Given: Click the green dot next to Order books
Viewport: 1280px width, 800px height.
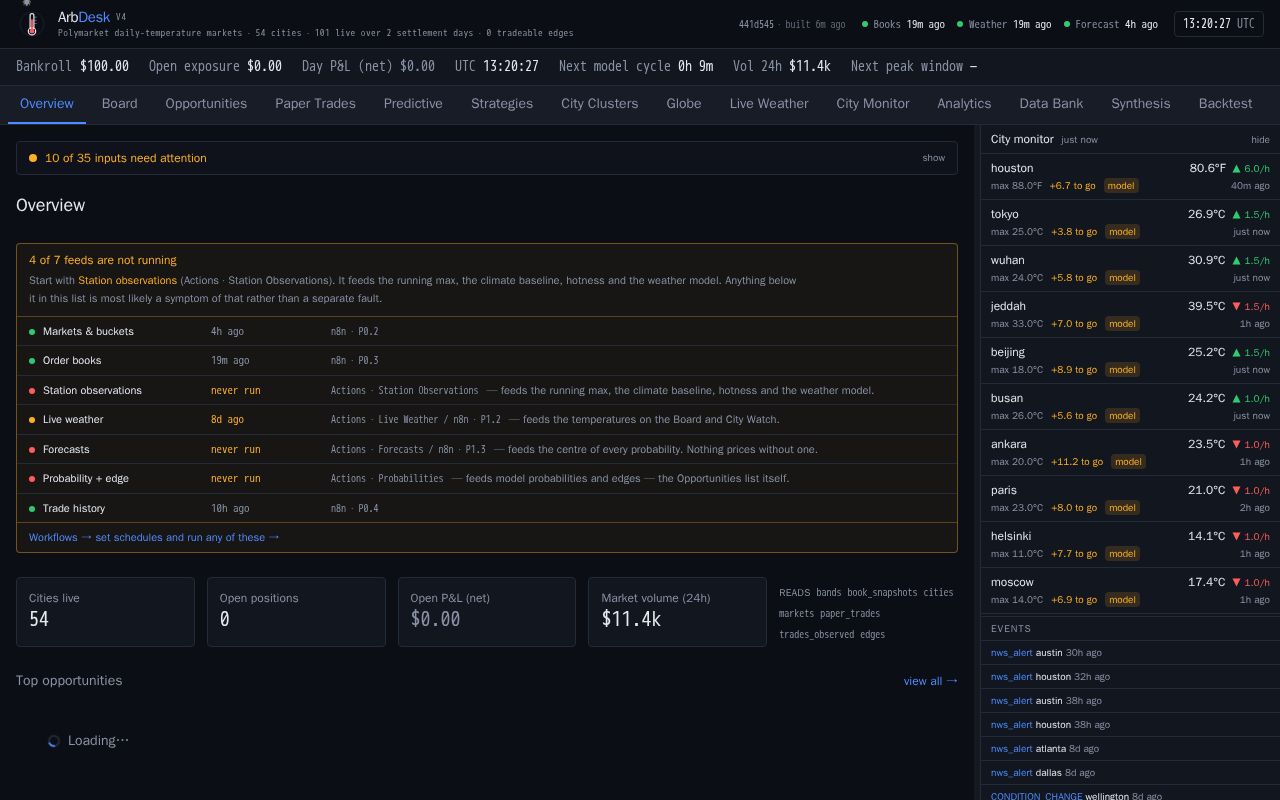Looking at the screenshot, I should pyautogui.click(x=32, y=361).
